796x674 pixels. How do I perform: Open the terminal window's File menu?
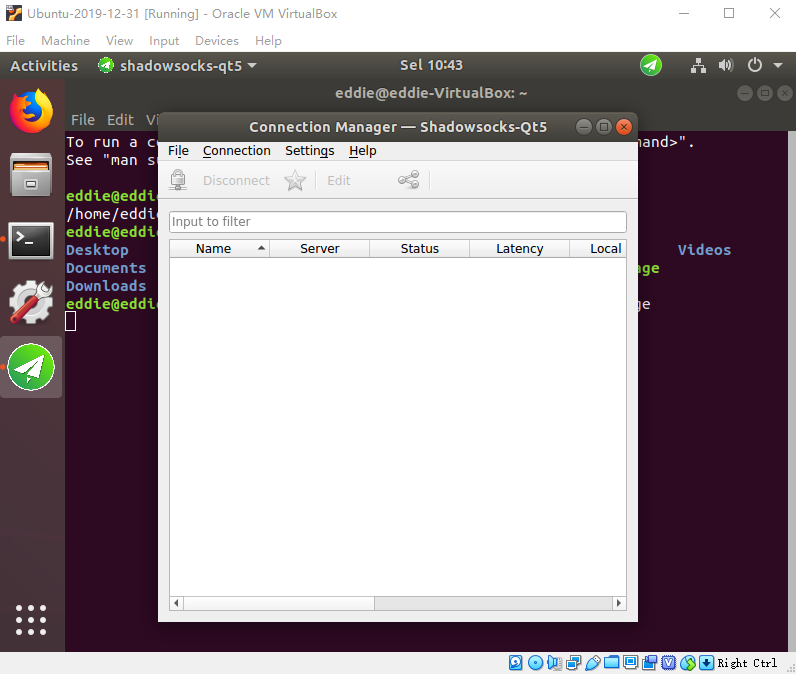point(83,120)
